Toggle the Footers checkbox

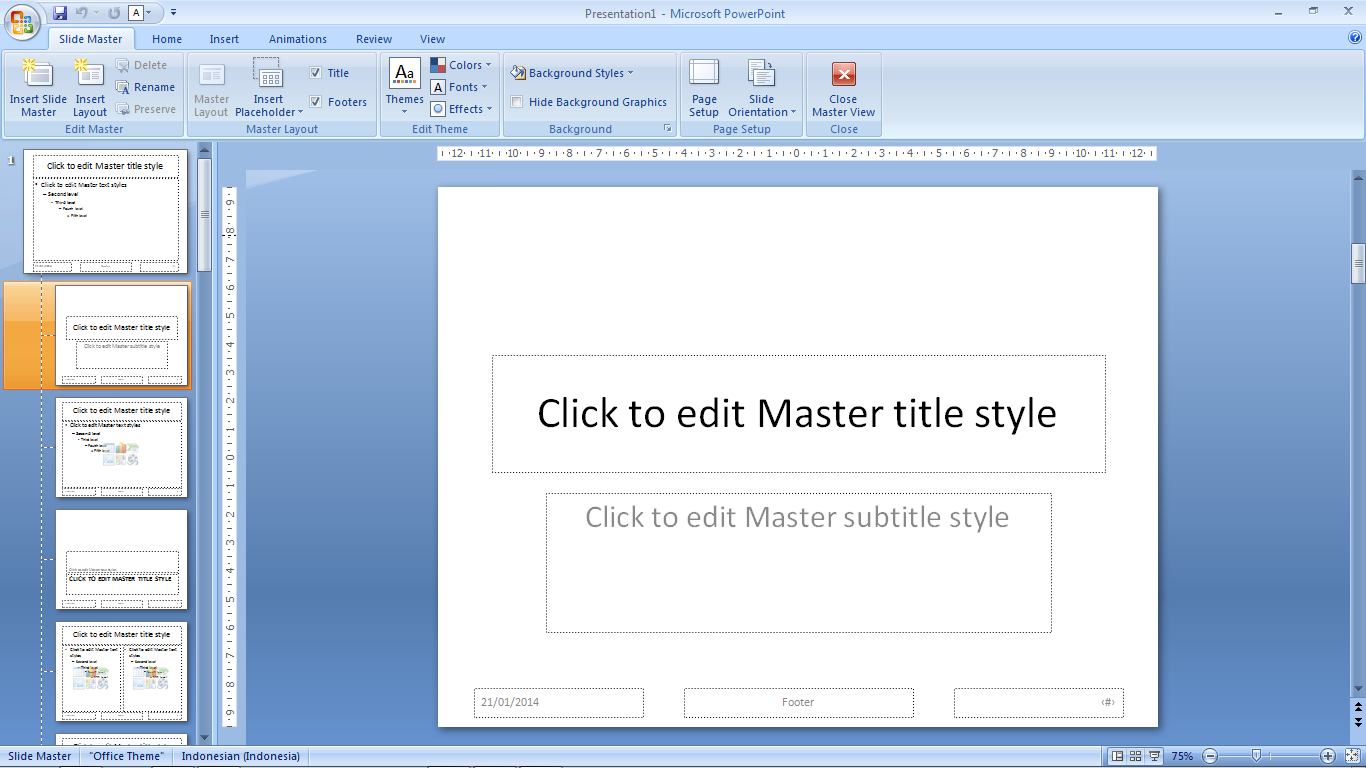(x=315, y=102)
